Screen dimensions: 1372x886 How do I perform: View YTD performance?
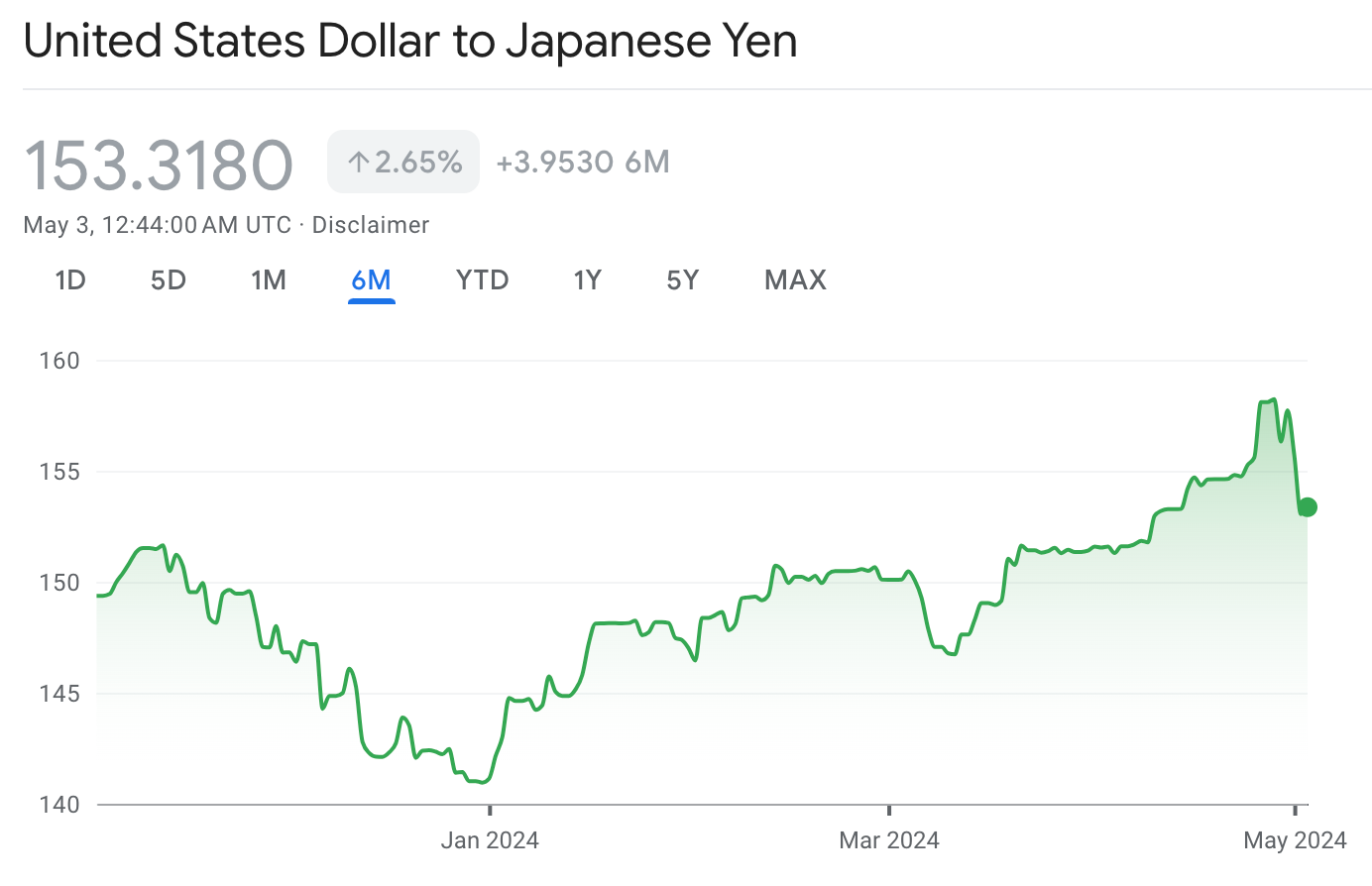pyautogui.click(x=482, y=280)
